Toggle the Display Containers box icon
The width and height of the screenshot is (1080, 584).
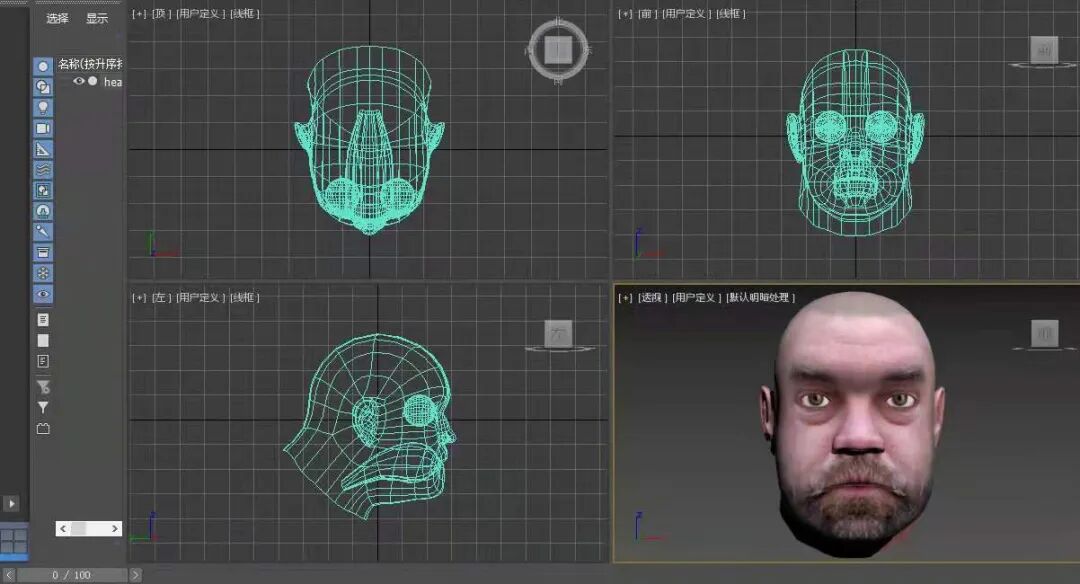pyautogui.click(x=43, y=253)
